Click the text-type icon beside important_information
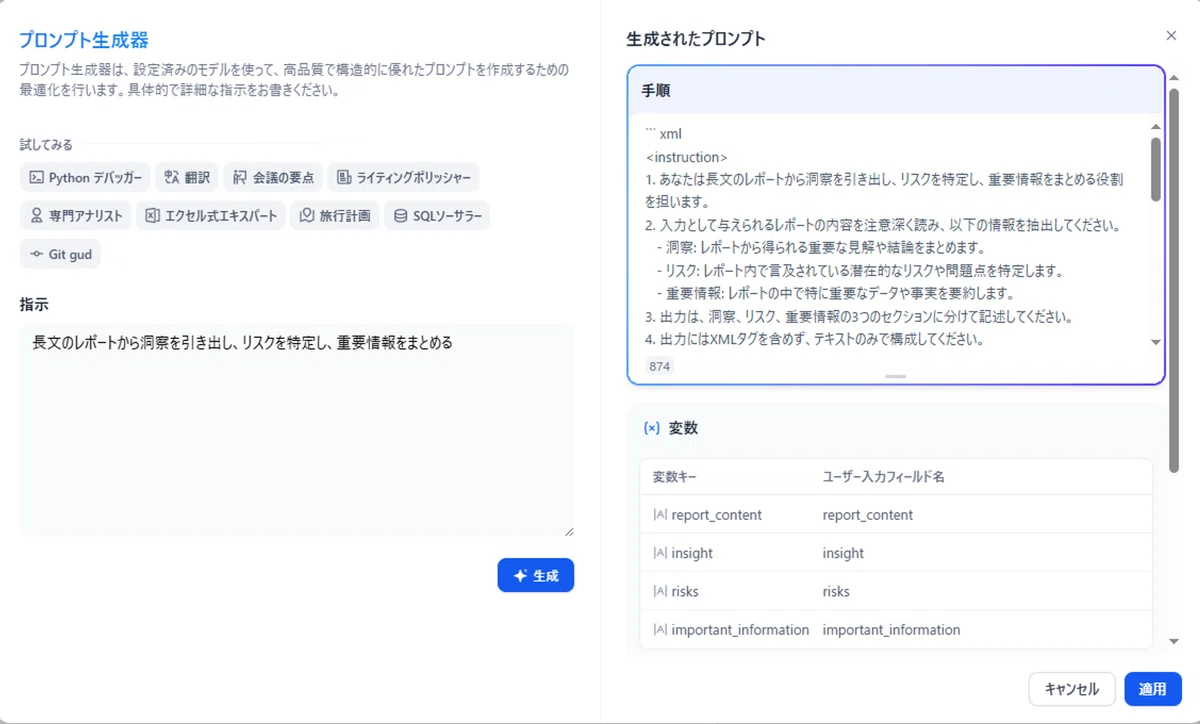Screen dimensions: 1200x724 659,630
